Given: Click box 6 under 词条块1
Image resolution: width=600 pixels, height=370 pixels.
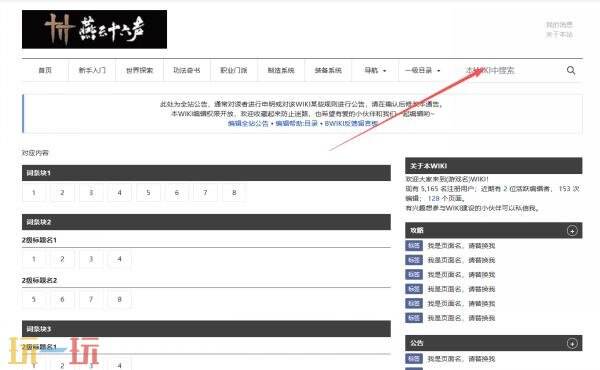Looking at the screenshot, I should pos(177,193).
